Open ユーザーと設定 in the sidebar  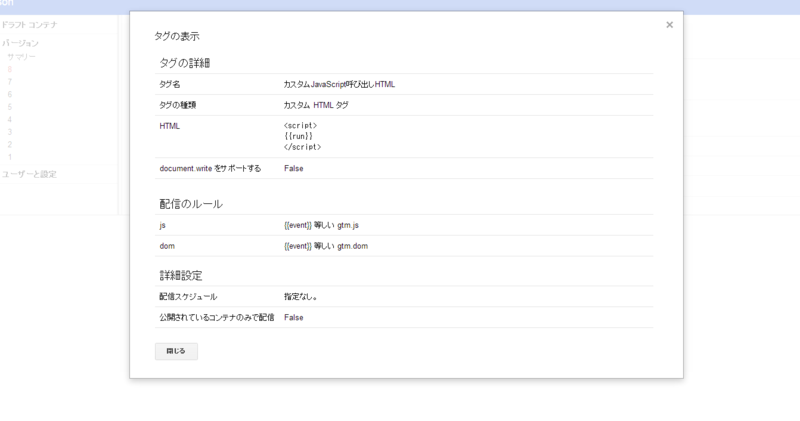(29, 174)
